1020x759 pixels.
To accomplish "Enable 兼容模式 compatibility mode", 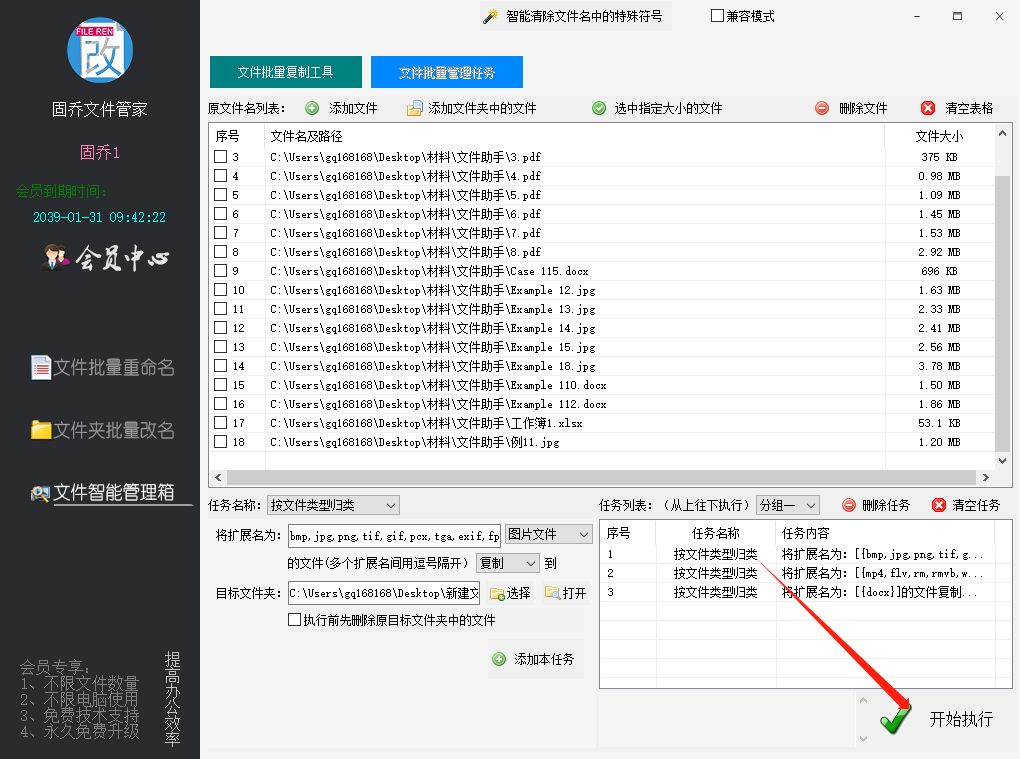I will [x=718, y=16].
